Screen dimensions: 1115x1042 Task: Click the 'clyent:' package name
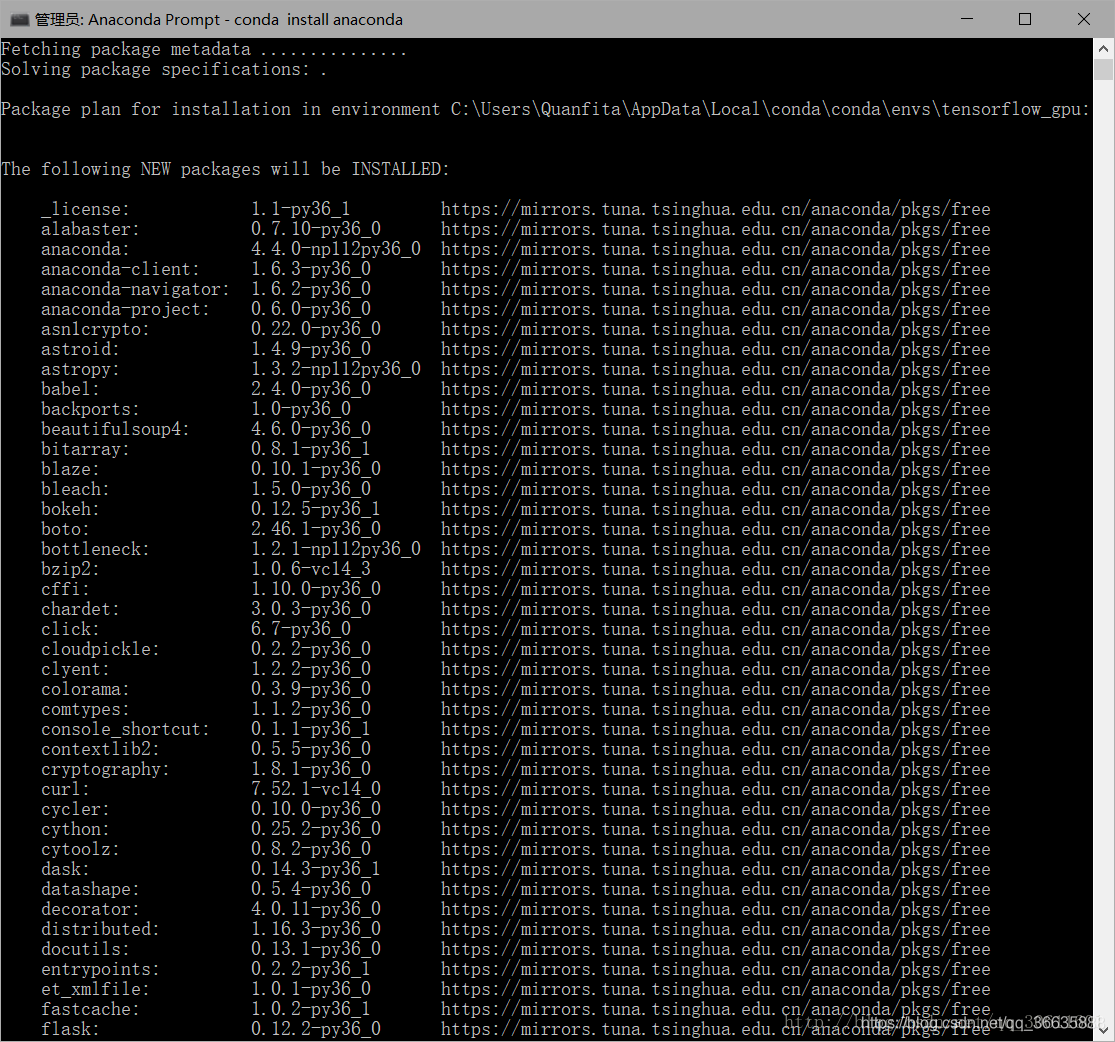(75, 669)
